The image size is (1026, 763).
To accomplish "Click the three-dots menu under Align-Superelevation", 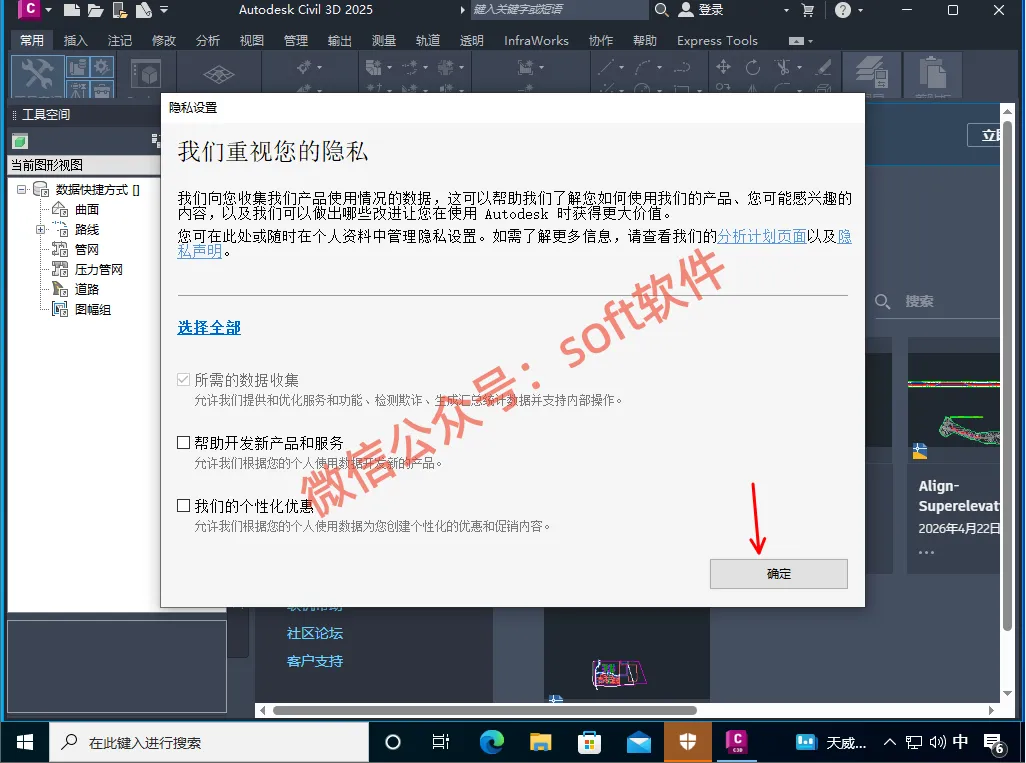I will coord(926,553).
